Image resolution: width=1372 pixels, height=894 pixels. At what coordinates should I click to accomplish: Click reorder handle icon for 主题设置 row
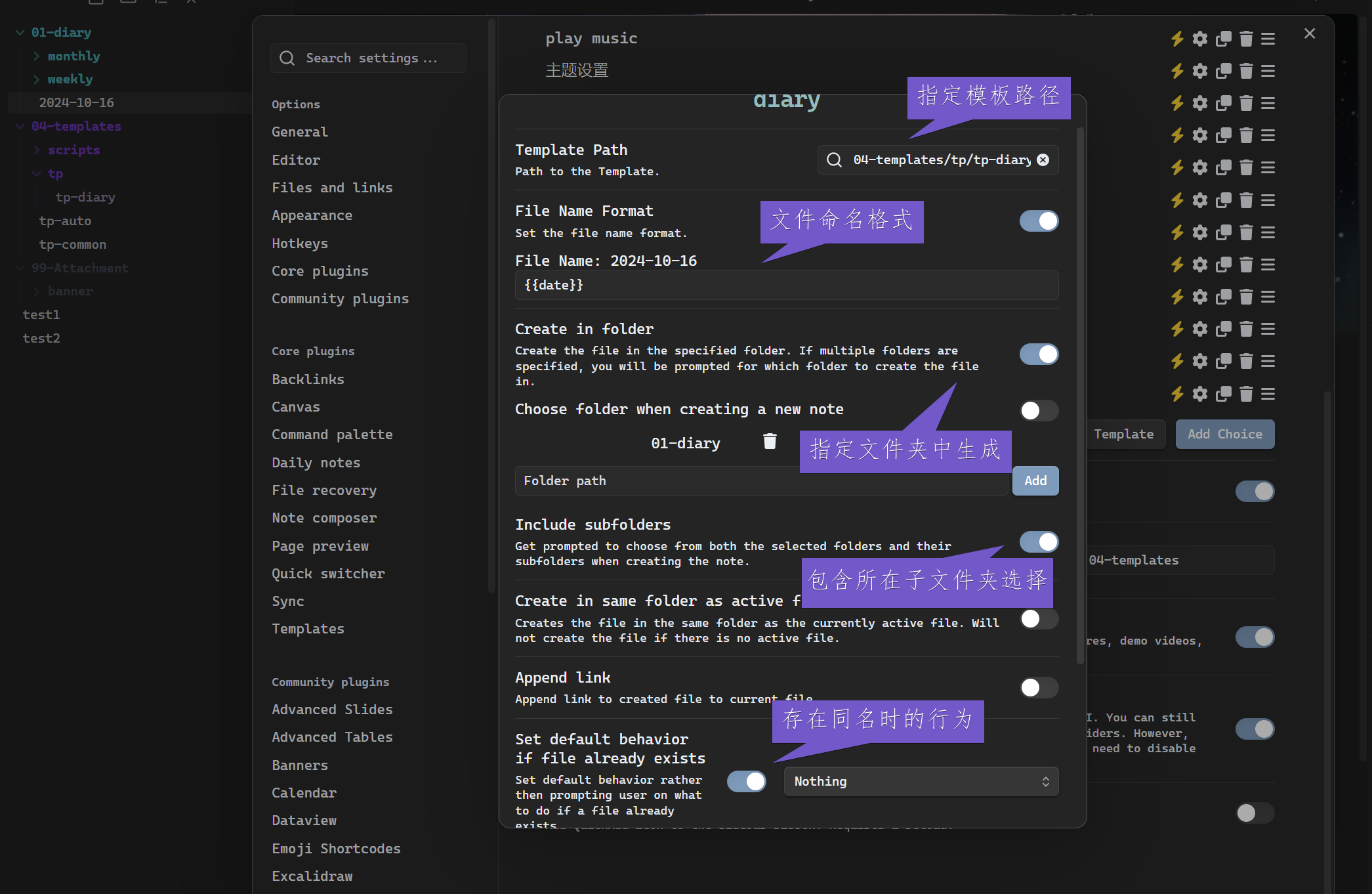(x=1268, y=71)
